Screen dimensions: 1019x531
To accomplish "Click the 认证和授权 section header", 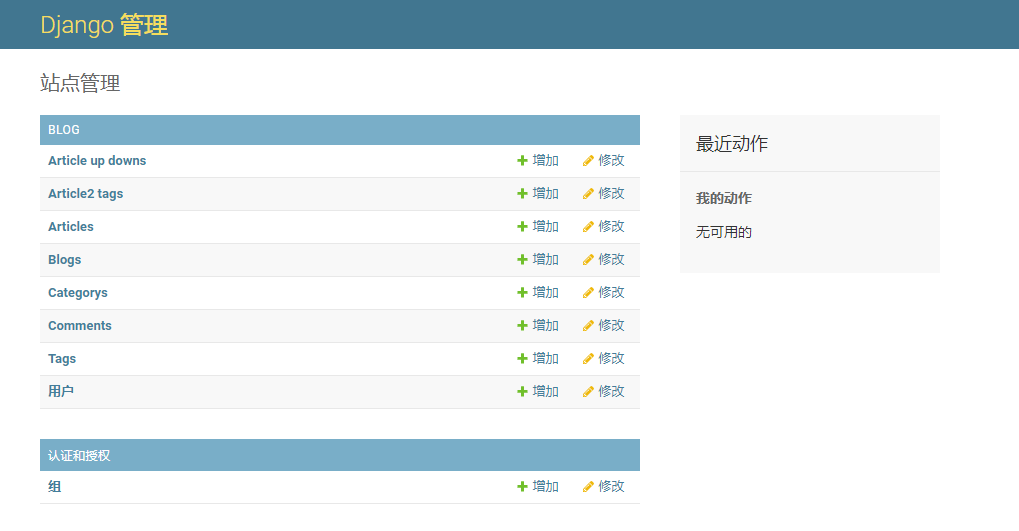I will [340, 455].
